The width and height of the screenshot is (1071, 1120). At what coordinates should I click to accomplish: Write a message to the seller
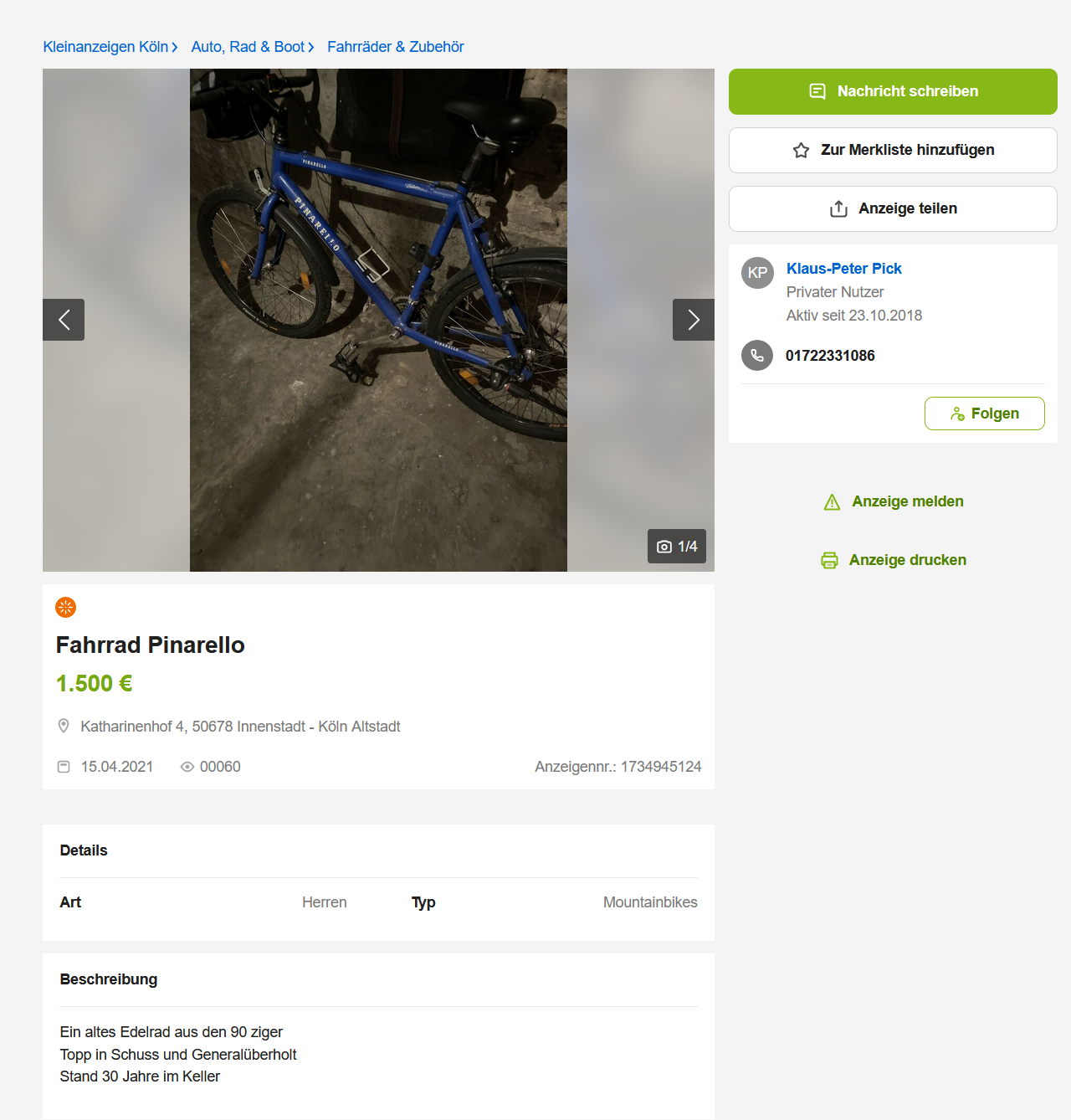pos(893,91)
